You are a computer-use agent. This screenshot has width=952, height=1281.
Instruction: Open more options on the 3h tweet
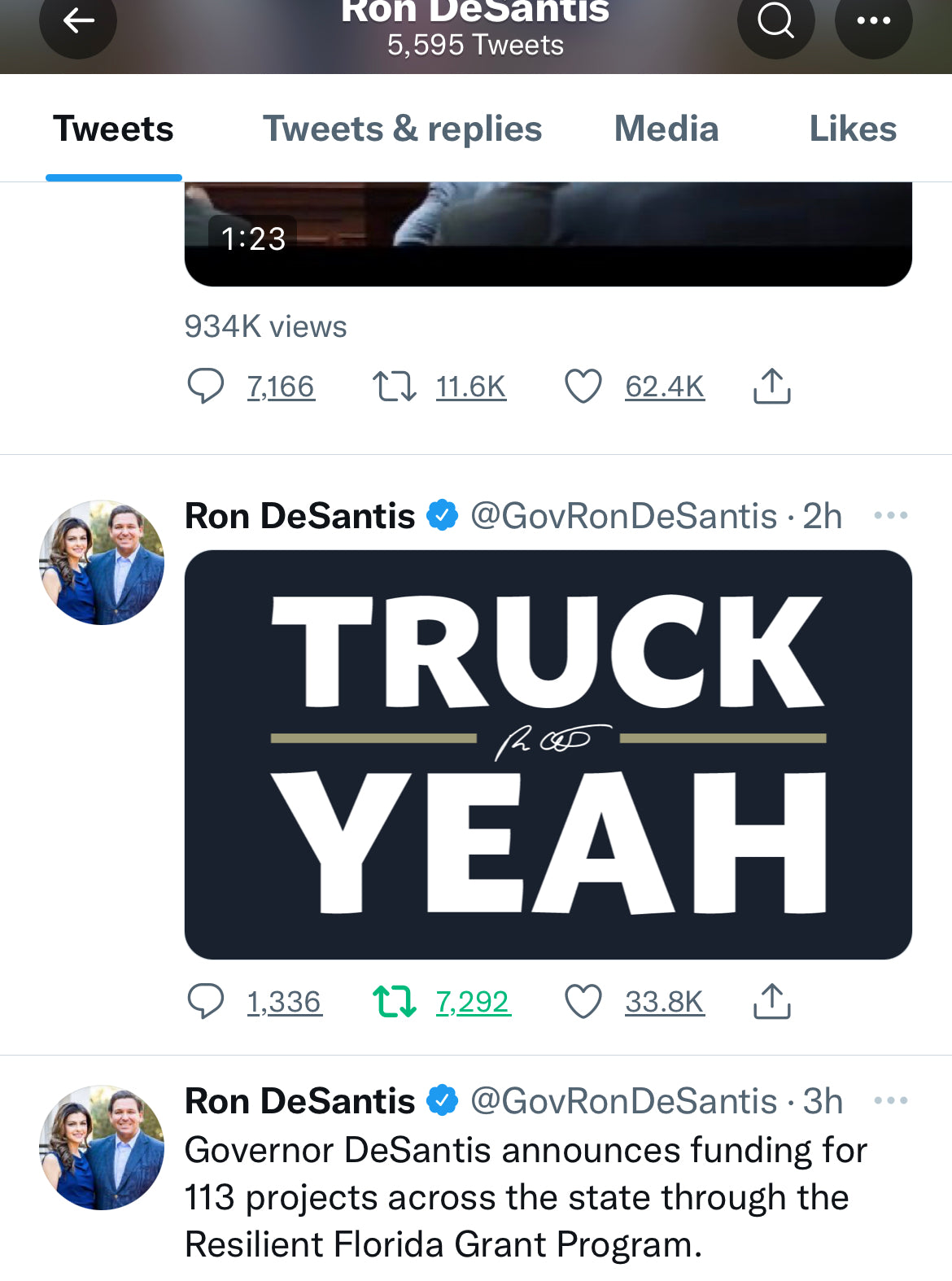[x=890, y=1100]
